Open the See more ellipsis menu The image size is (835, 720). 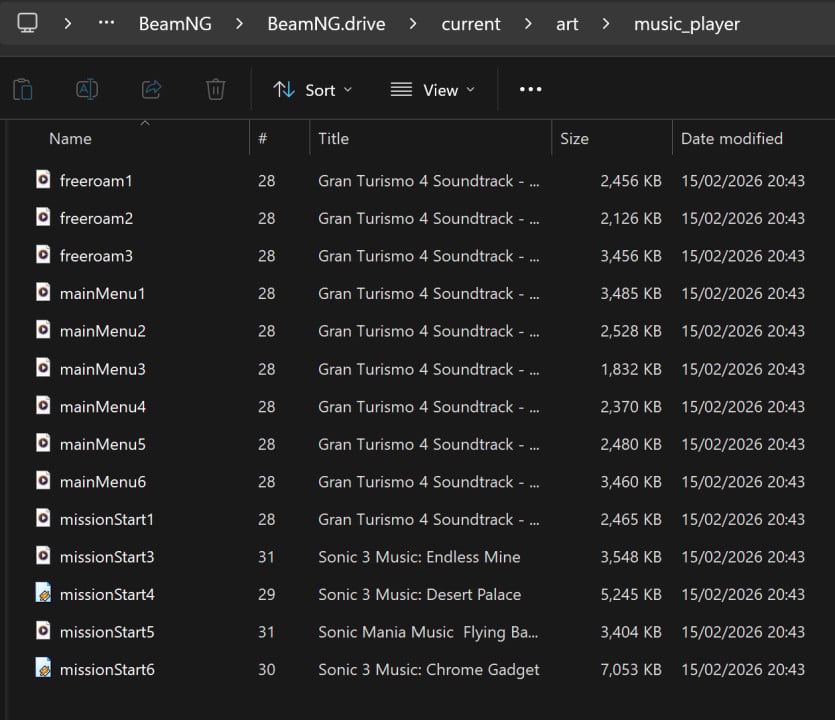pos(530,89)
